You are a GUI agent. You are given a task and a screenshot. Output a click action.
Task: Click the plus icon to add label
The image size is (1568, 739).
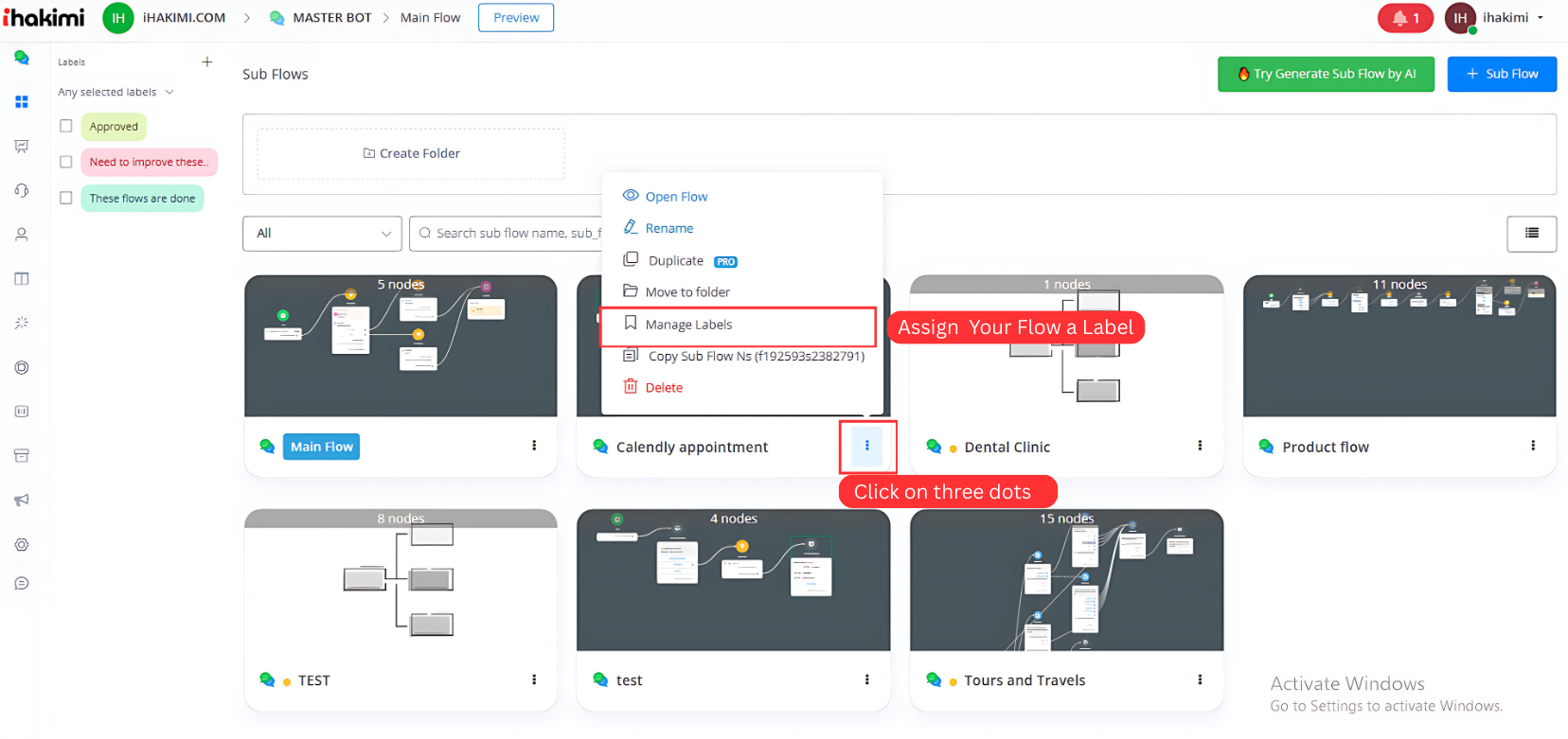(x=207, y=62)
